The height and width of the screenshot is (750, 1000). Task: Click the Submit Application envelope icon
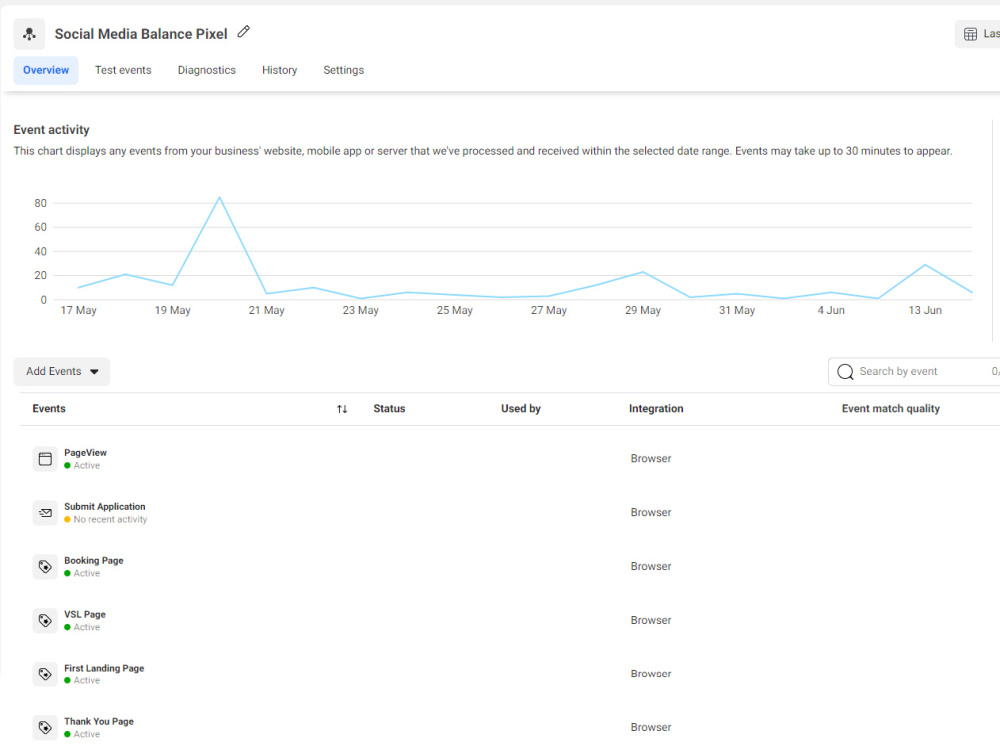pos(45,513)
